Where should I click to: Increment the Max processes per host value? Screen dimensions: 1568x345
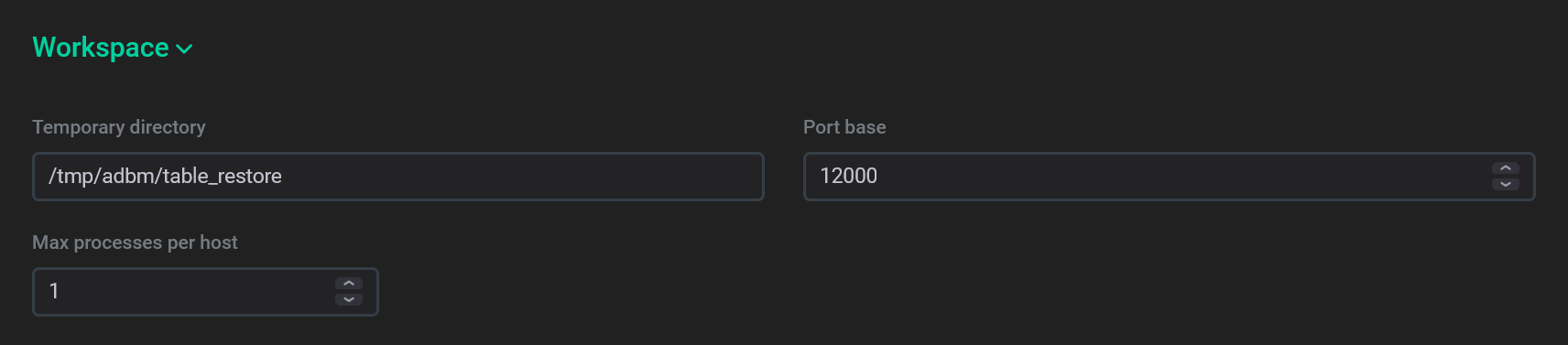coord(349,285)
